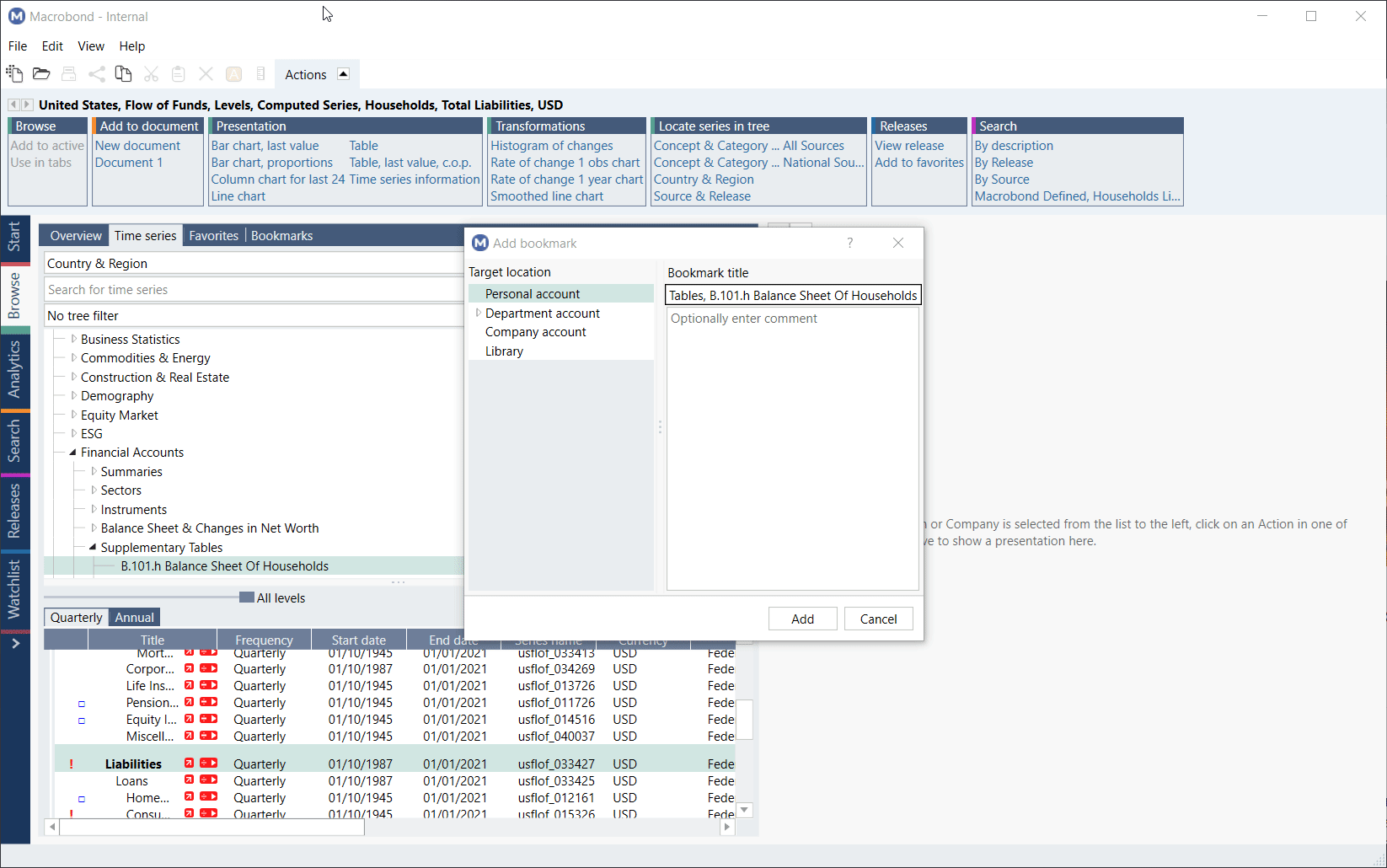Click the scroll down arrow of the series table
1387x868 pixels.
tap(744, 810)
